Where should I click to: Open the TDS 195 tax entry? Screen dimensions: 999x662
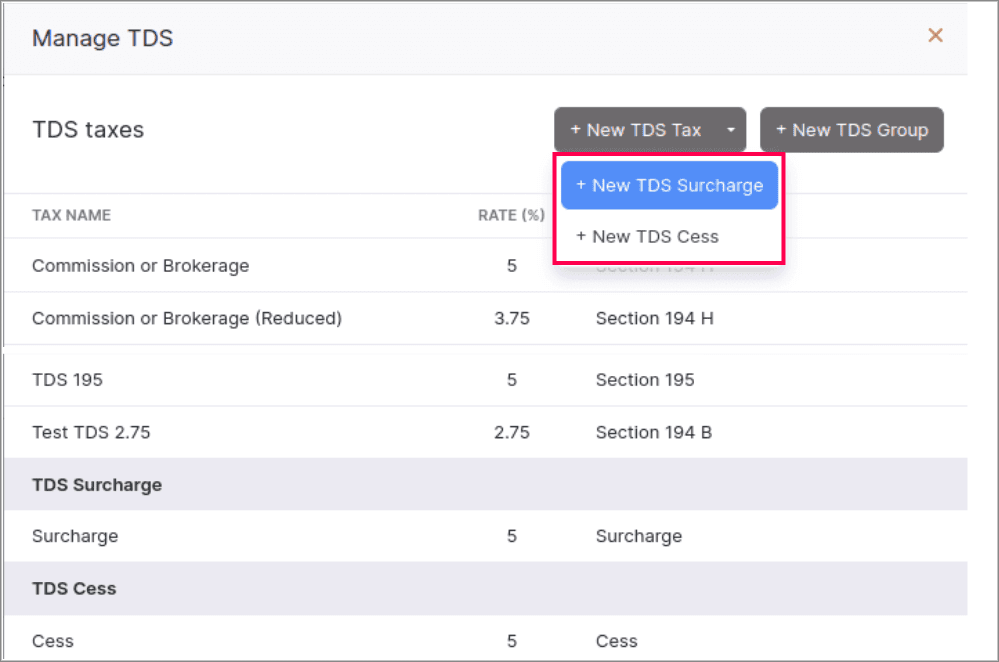67,380
